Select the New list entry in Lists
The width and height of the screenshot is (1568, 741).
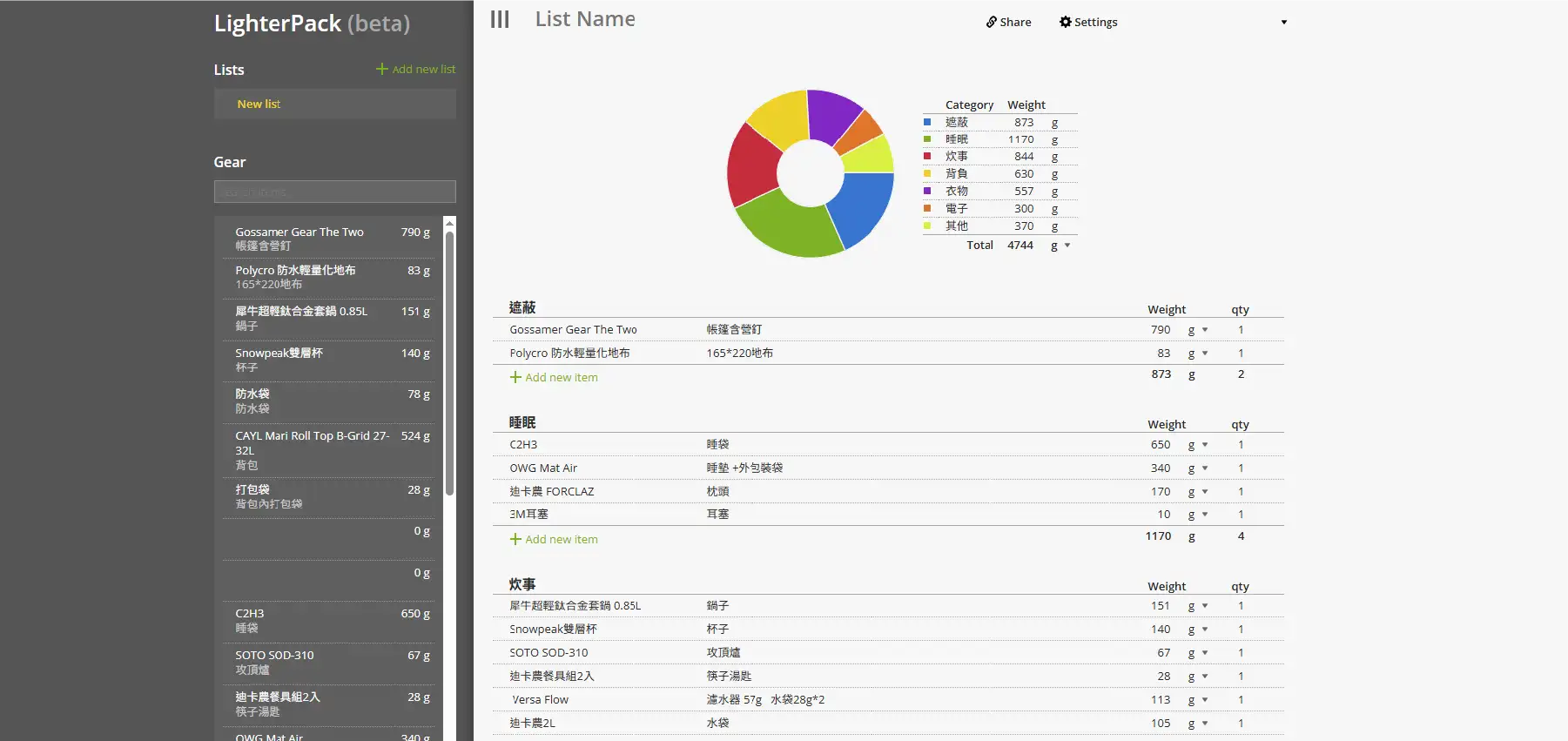[335, 104]
